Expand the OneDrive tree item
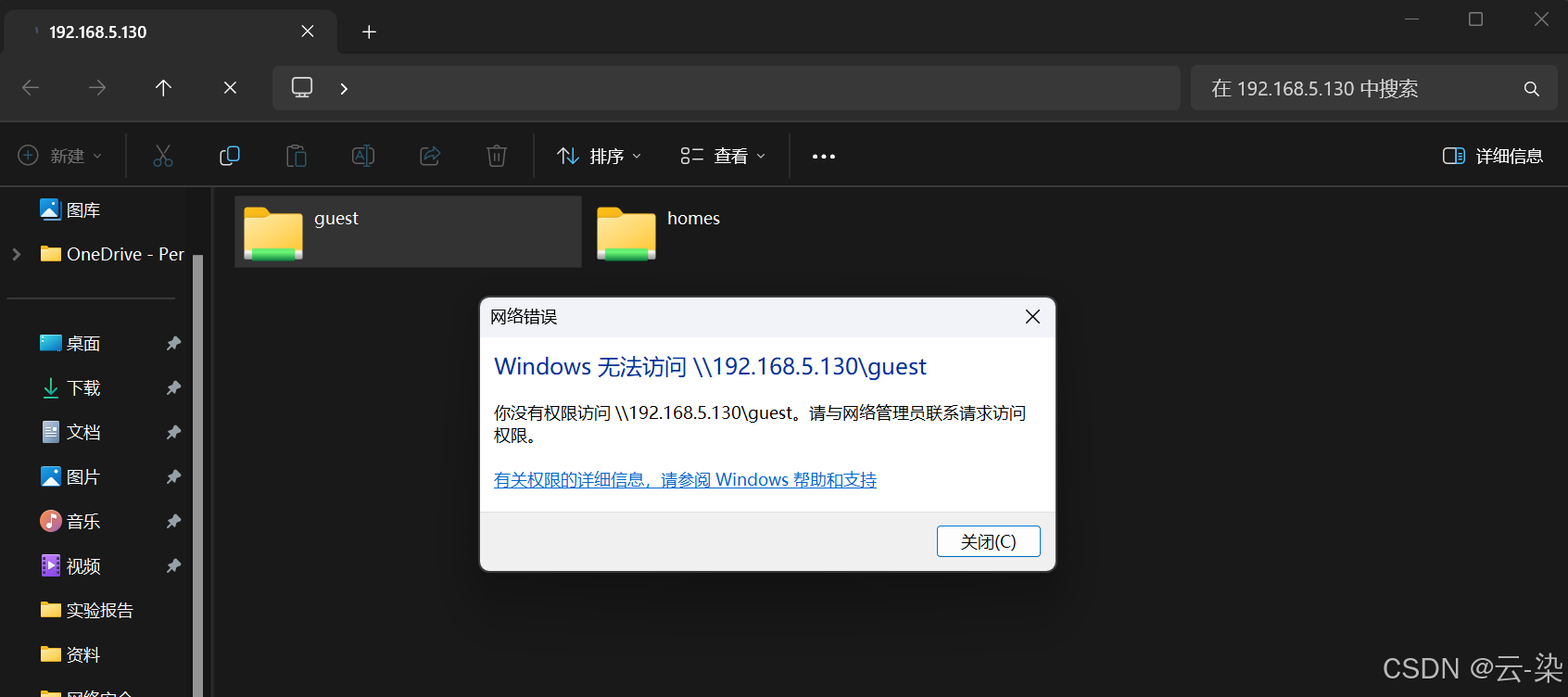1568x697 pixels. [x=17, y=254]
